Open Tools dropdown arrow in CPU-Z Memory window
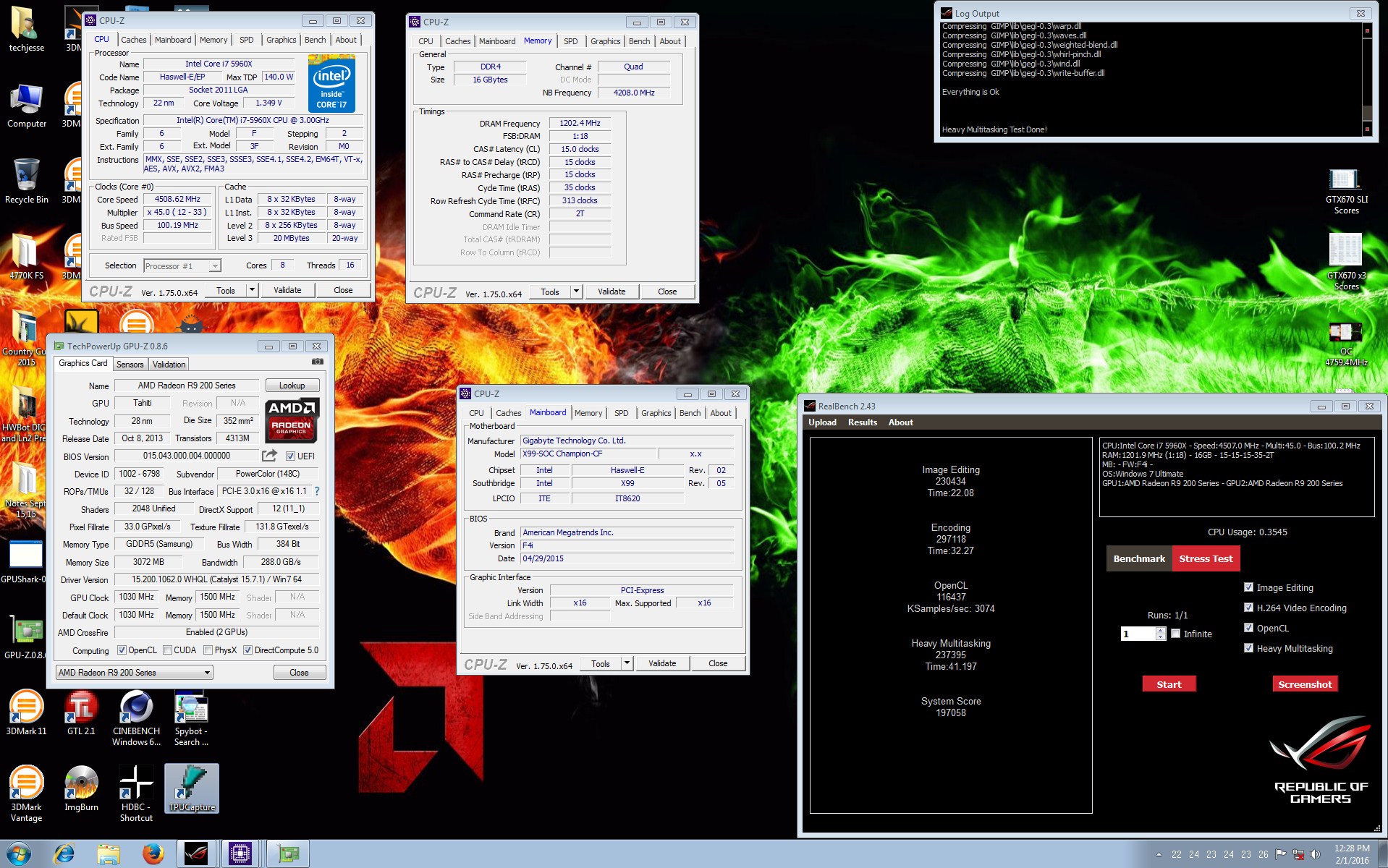The width and height of the screenshot is (1388, 868). [x=576, y=292]
